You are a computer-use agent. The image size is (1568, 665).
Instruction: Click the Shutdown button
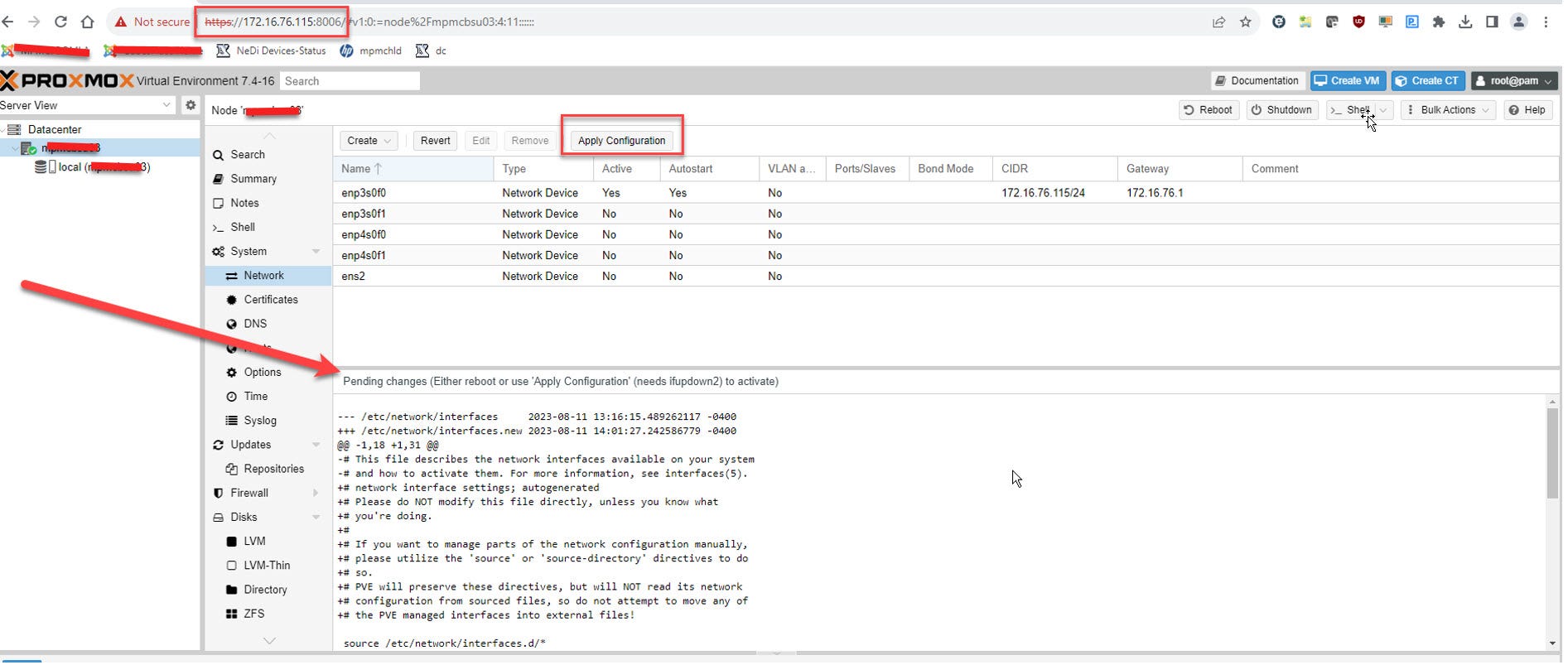coord(1282,110)
